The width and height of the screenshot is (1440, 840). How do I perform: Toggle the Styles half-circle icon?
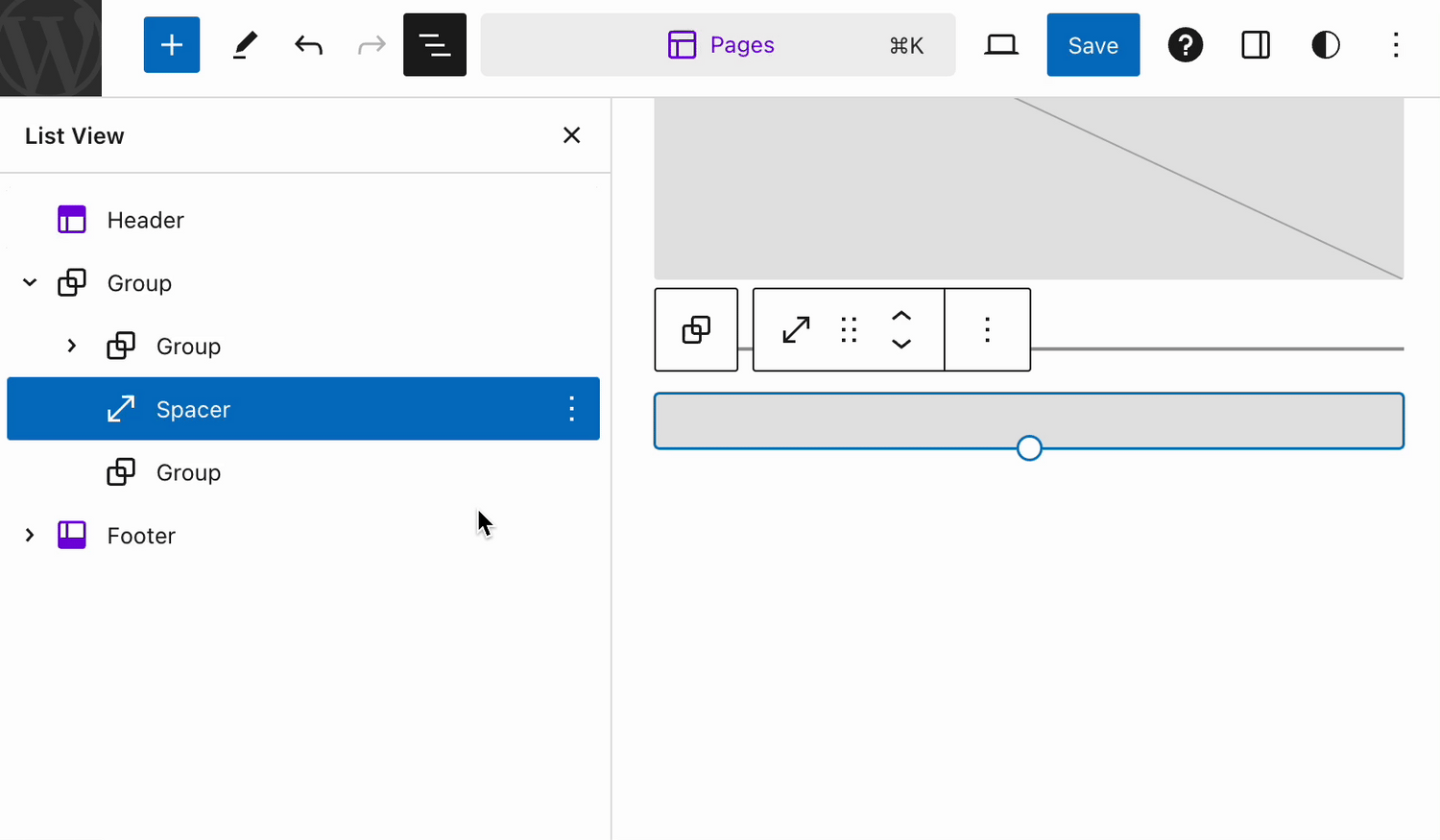pos(1325,45)
